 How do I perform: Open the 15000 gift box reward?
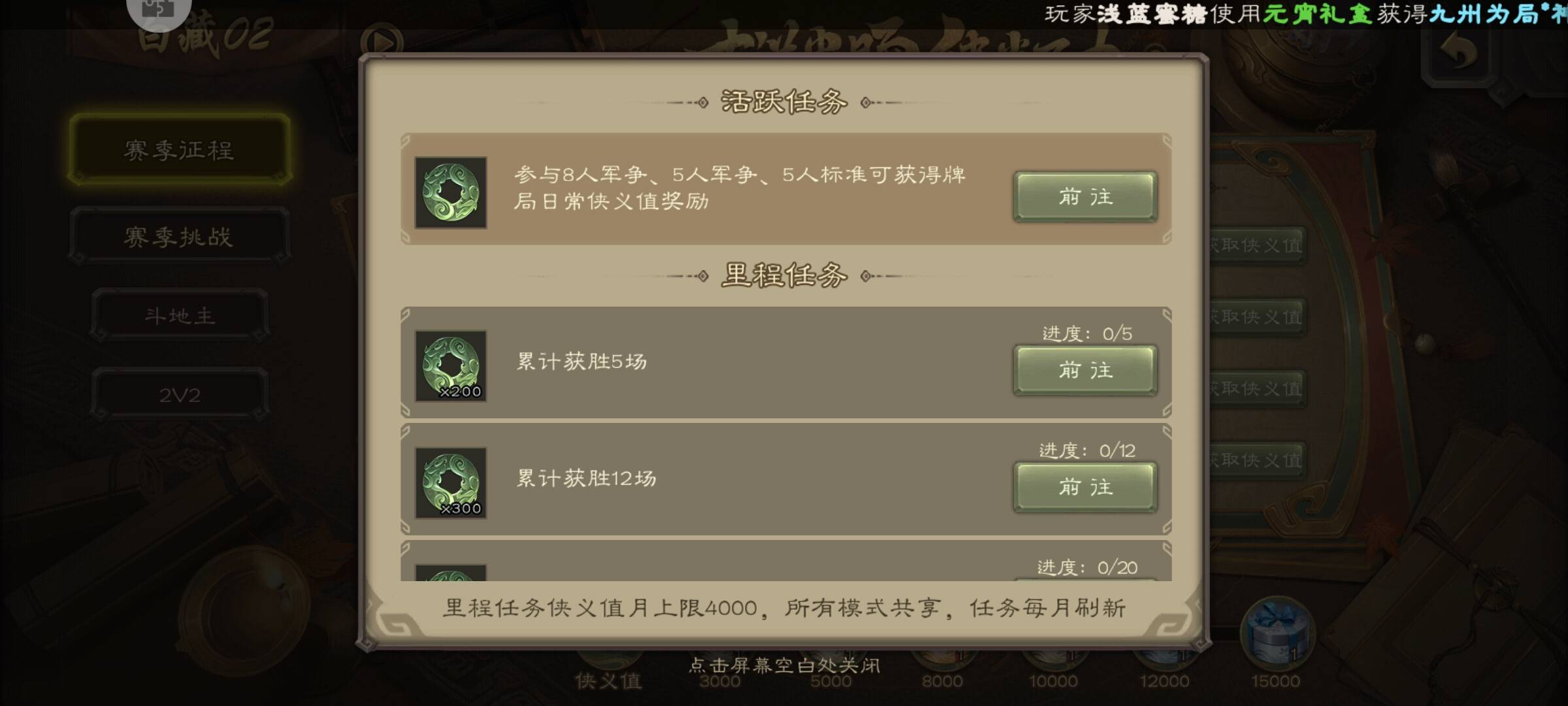pos(1277,632)
